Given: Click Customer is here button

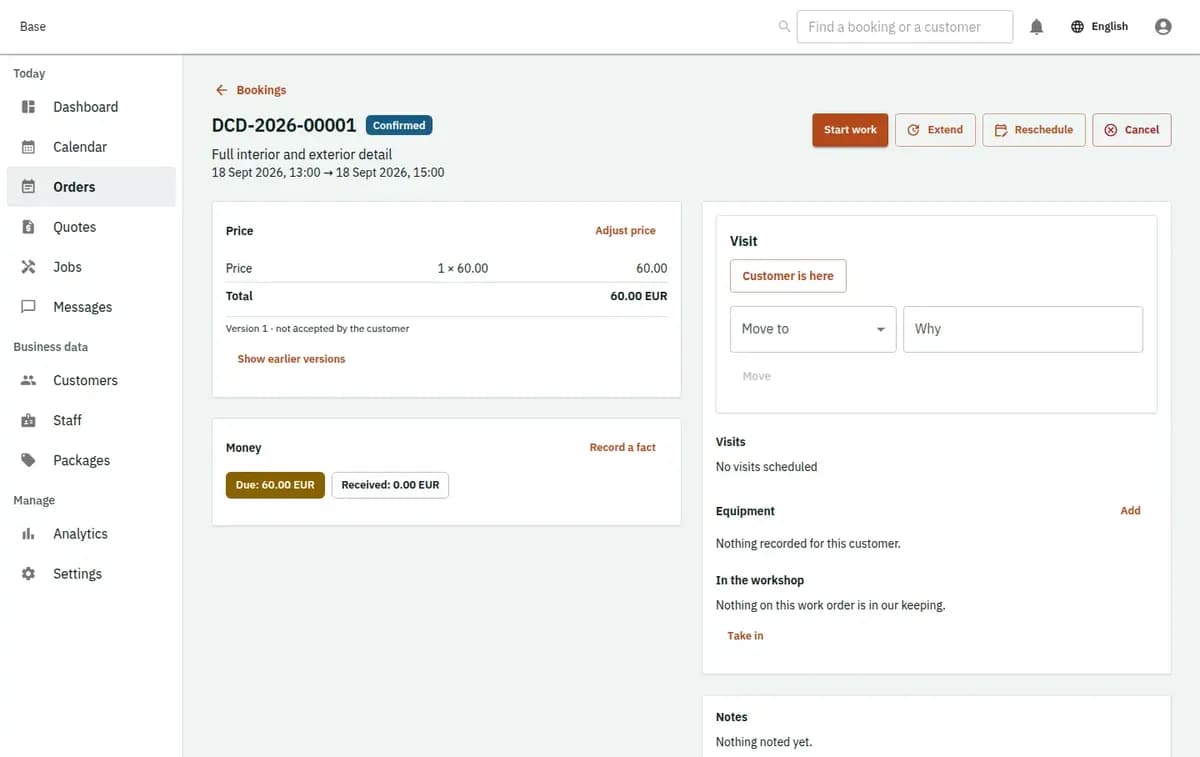Looking at the screenshot, I should point(788,276).
